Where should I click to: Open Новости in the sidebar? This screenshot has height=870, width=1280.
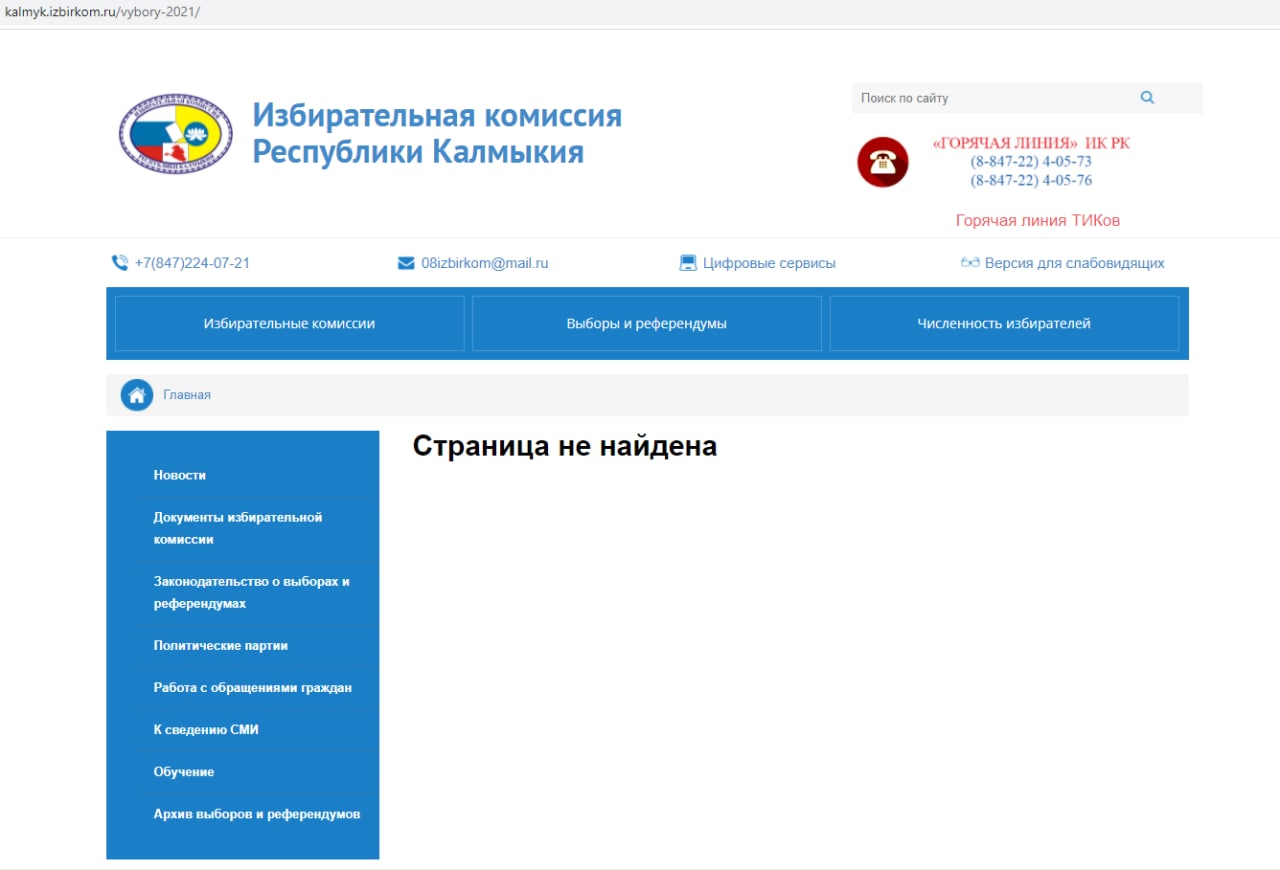click(180, 475)
